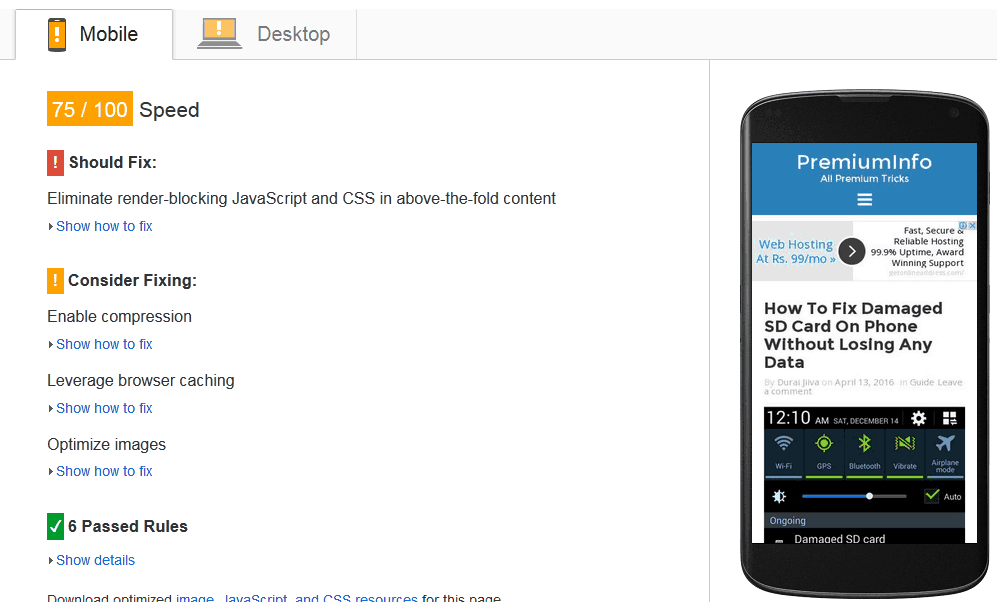Select the Mobile tab

(x=93, y=34)
